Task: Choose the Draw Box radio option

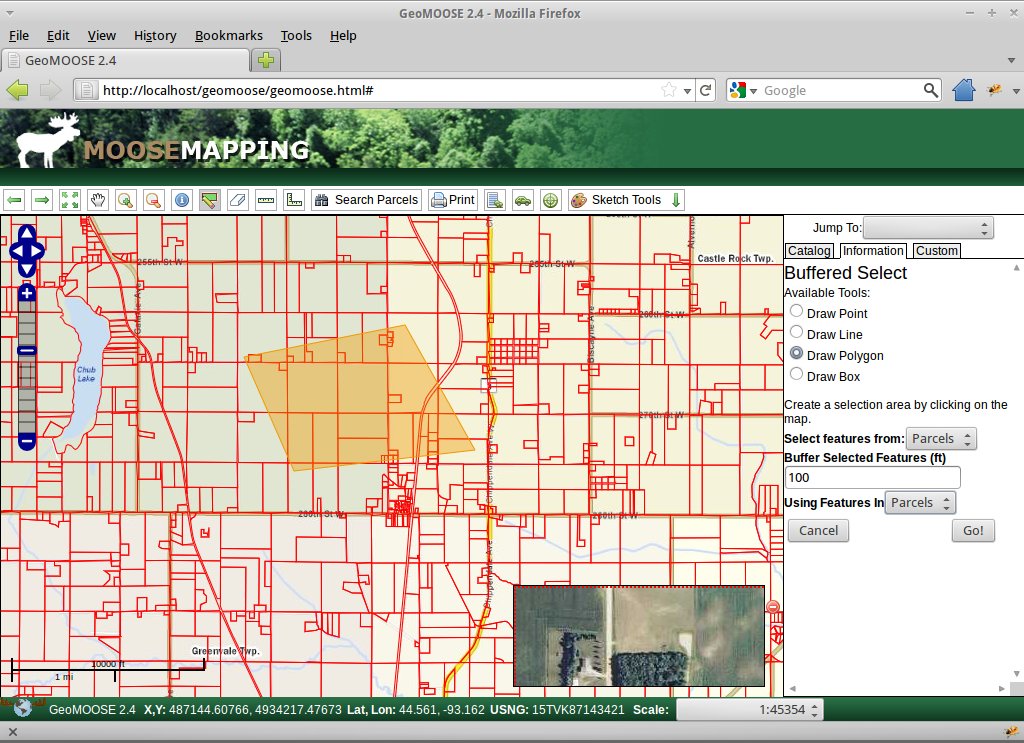Action: [797, 375]
